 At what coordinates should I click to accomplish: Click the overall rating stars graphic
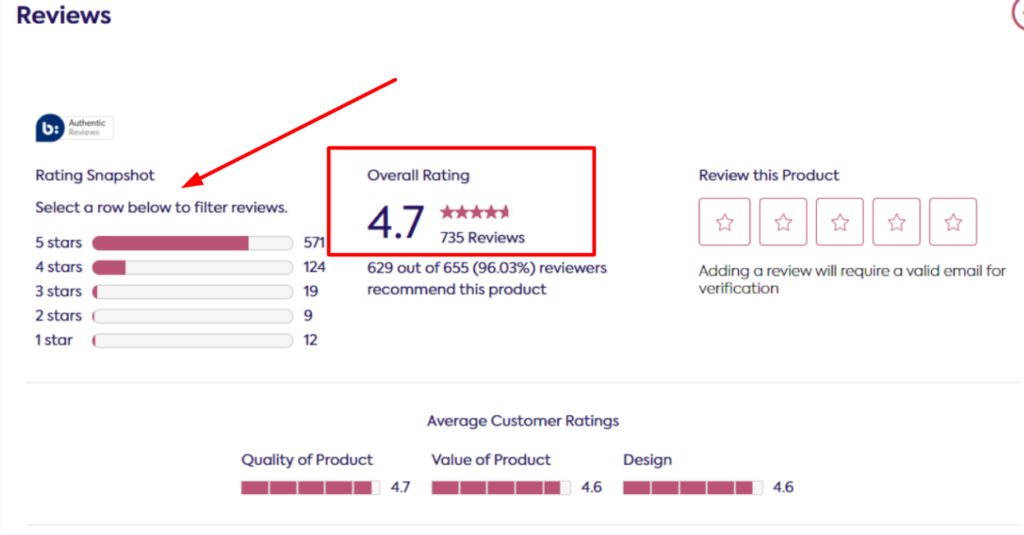coord(474,212)
